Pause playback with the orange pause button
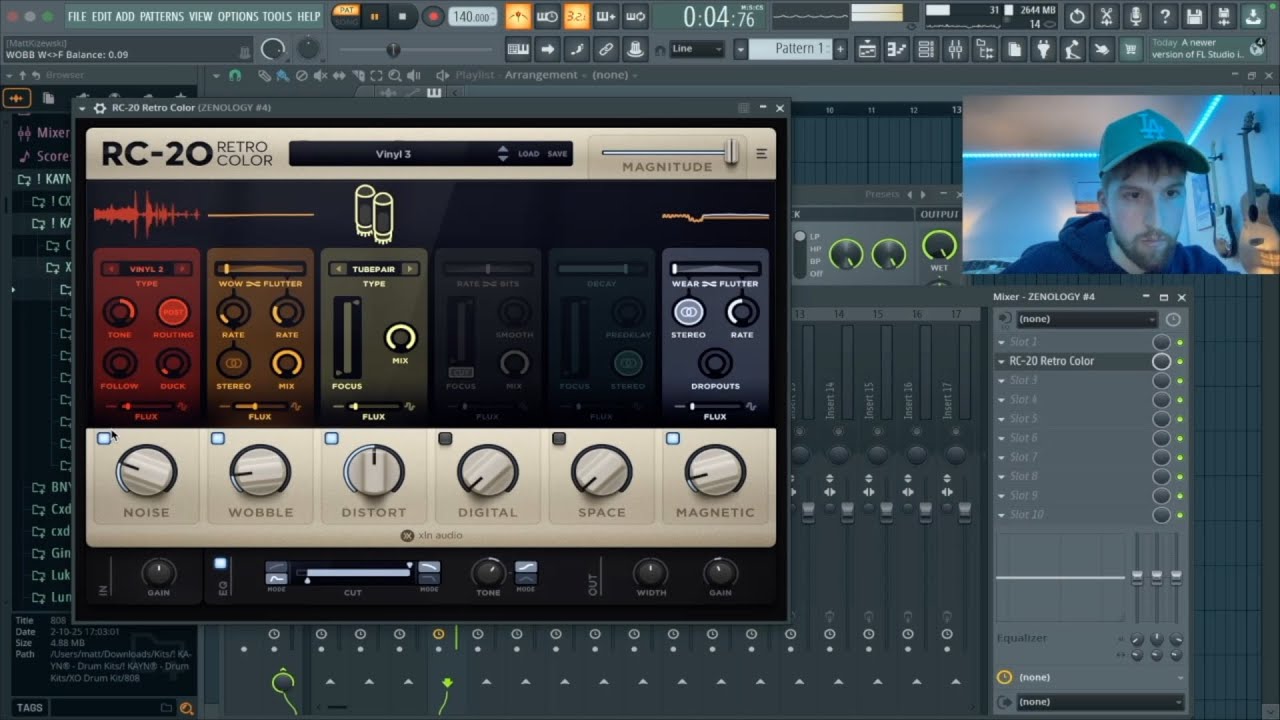Image resolution: width=1280 pixels, height=720 pixels. click(x=375, y=16)
